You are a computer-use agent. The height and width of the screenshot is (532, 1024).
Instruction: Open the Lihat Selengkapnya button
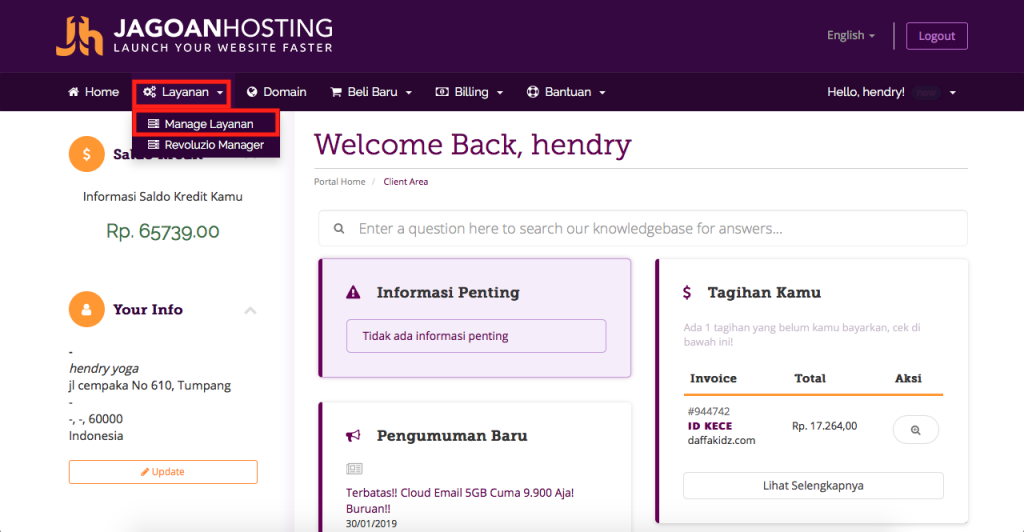tap(813, 486)
